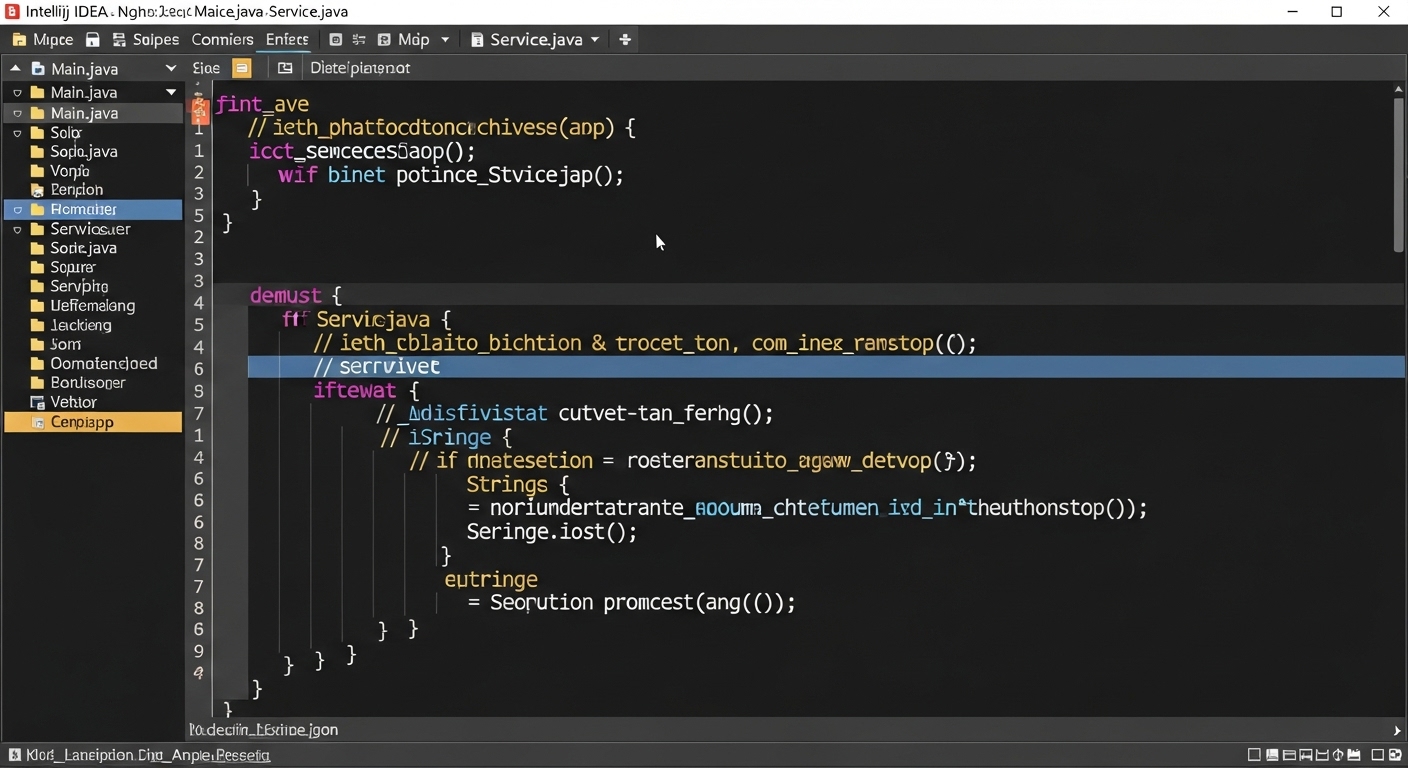The image size is (1408, 768).
Task: Click the Mipce folder icon in toolbar
Action: 18,40
